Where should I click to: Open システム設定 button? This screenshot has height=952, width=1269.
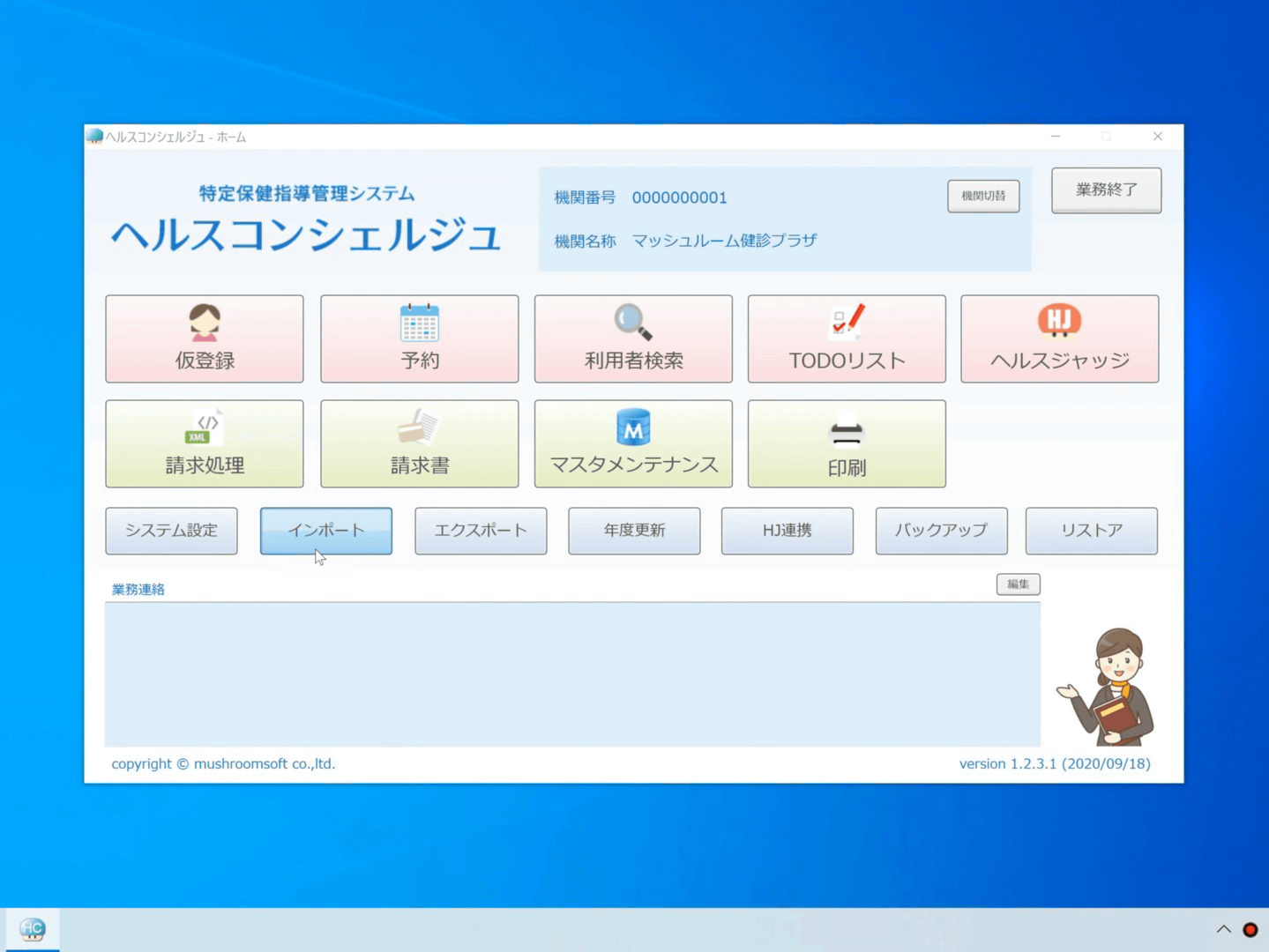tap(171, 531)
